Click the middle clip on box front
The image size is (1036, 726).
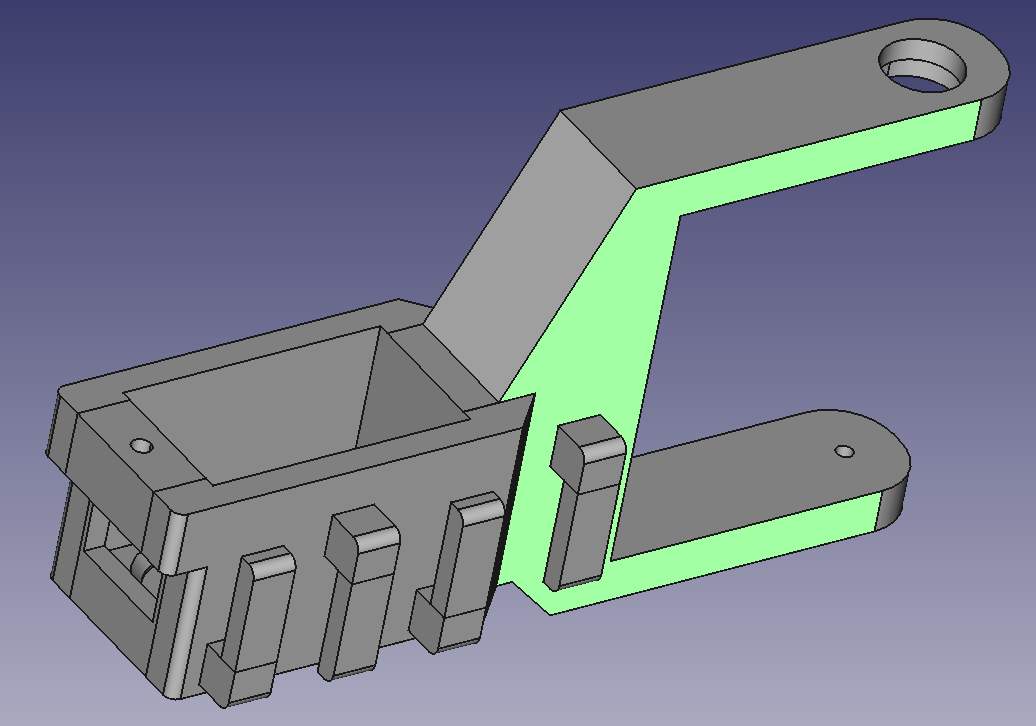(x=358, y=590)
